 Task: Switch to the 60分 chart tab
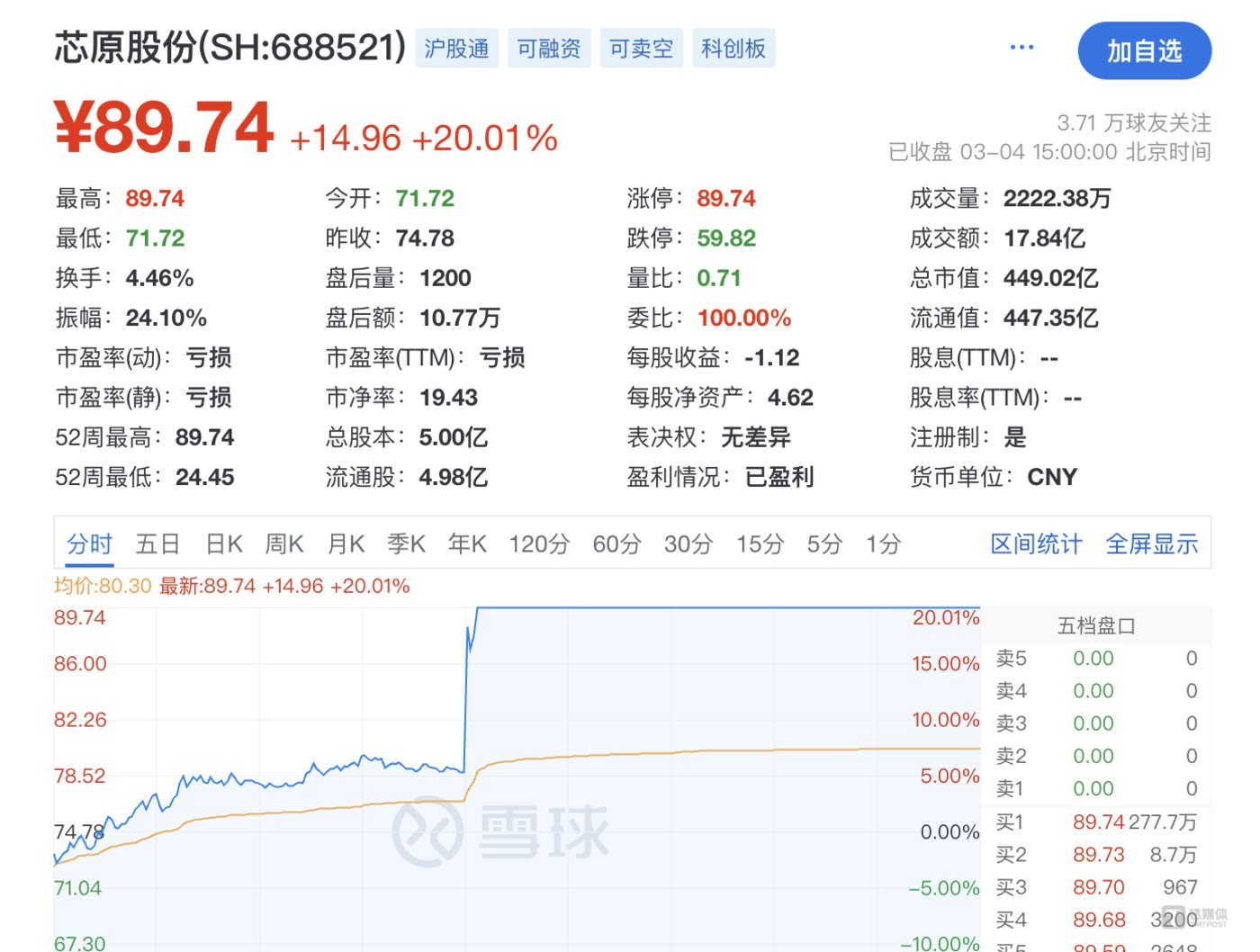click(616, 544)
